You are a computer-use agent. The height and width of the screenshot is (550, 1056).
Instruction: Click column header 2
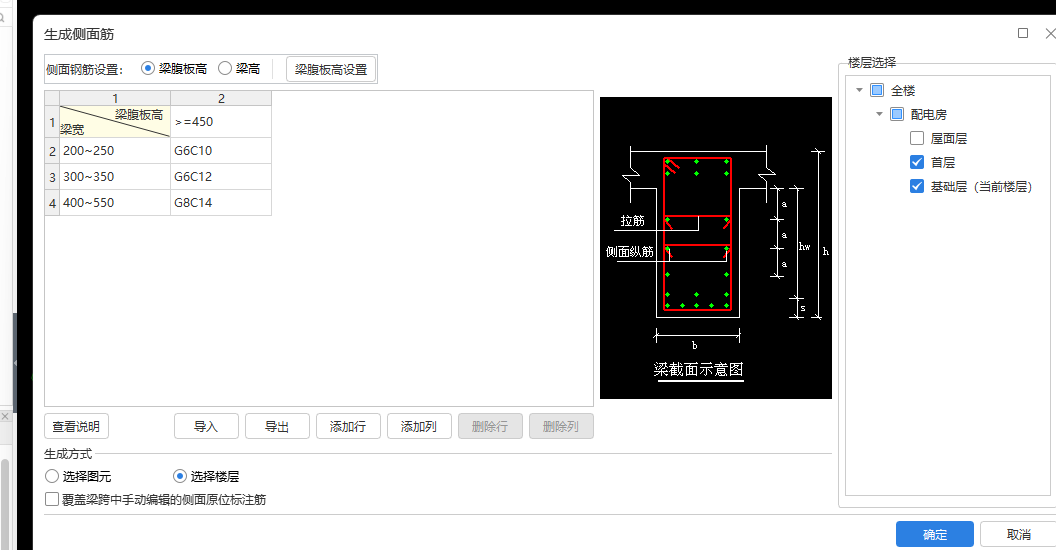coord(221,98)
